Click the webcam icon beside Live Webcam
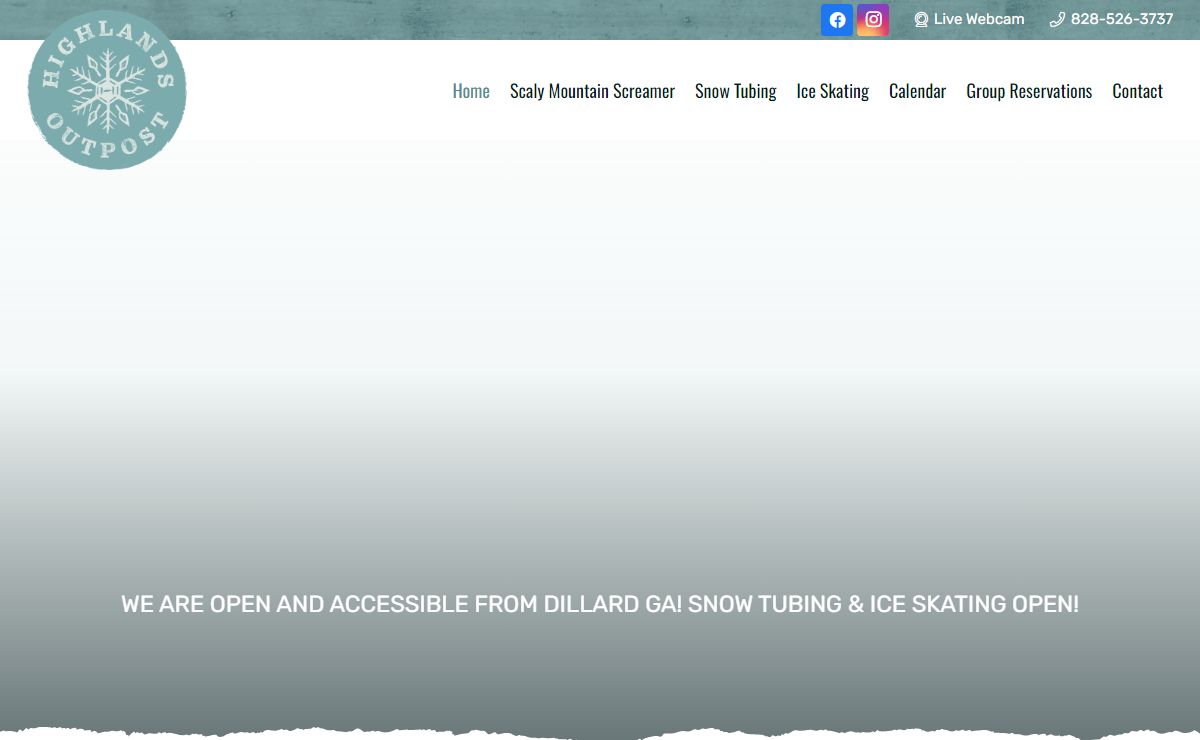 (921, 20)
